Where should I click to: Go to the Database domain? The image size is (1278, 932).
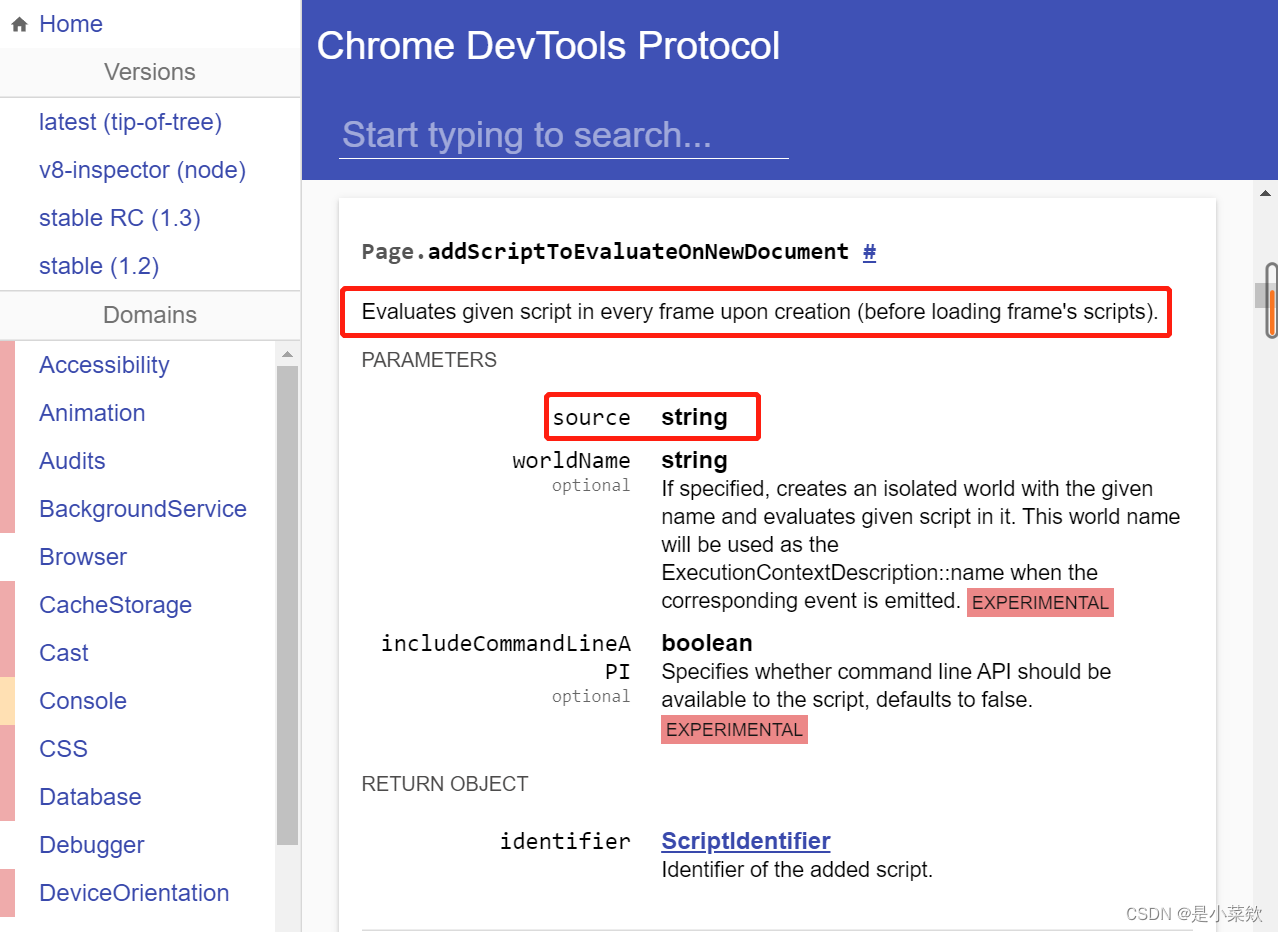point(90,797)
